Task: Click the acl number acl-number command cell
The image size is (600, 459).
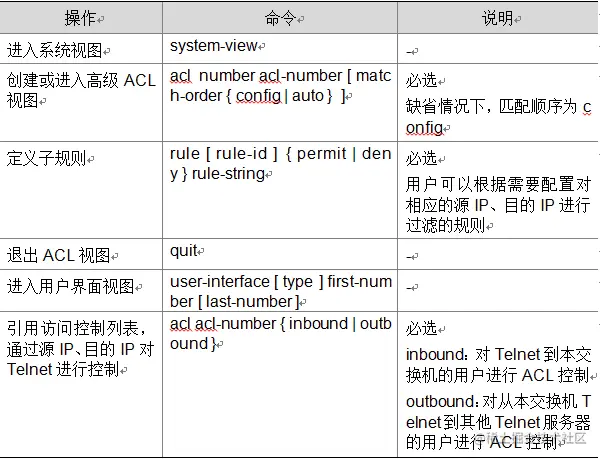Action: [281, 86]
